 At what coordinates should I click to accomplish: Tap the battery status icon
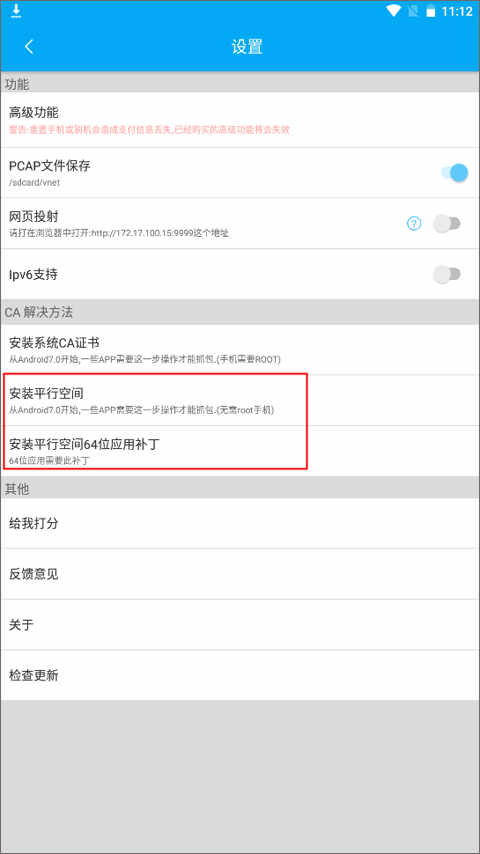tap(430, 11)
